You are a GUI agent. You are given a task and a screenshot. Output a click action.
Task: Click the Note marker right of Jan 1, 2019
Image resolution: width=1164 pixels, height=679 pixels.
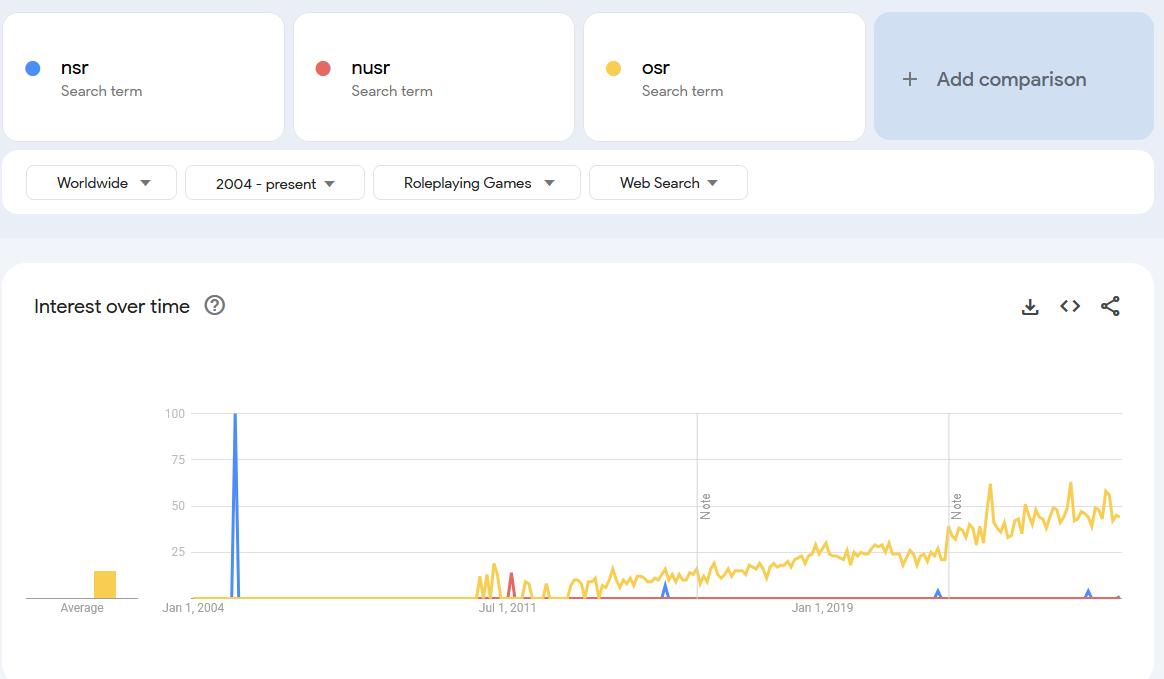pyautogui.click(x=956, y=506)
